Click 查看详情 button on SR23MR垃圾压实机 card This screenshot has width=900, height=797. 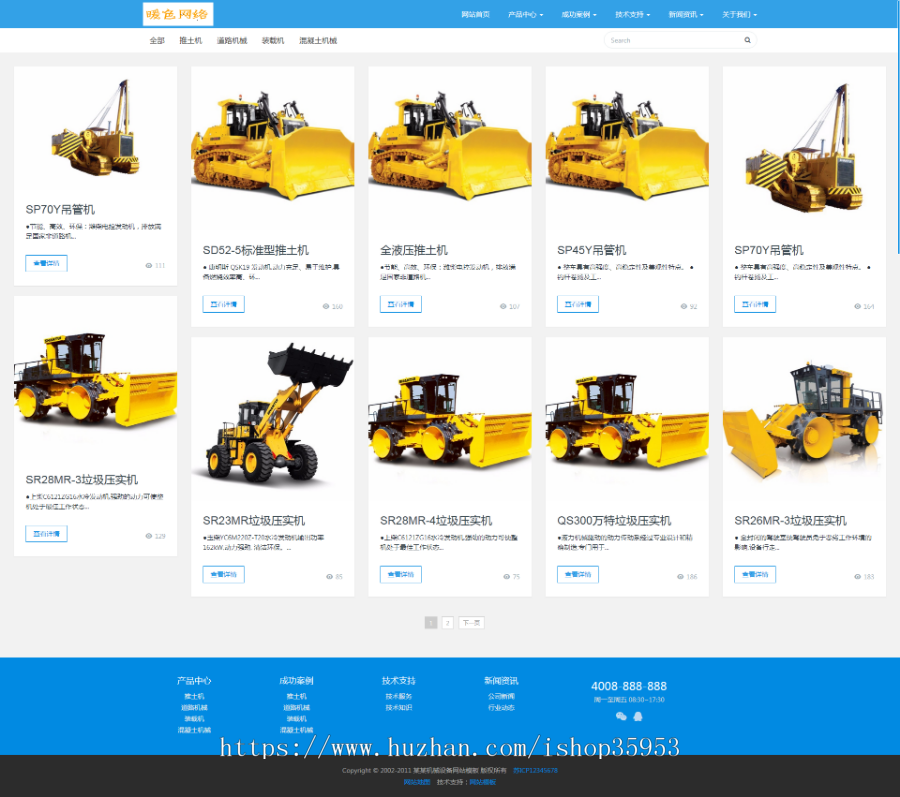pos(224,574)
